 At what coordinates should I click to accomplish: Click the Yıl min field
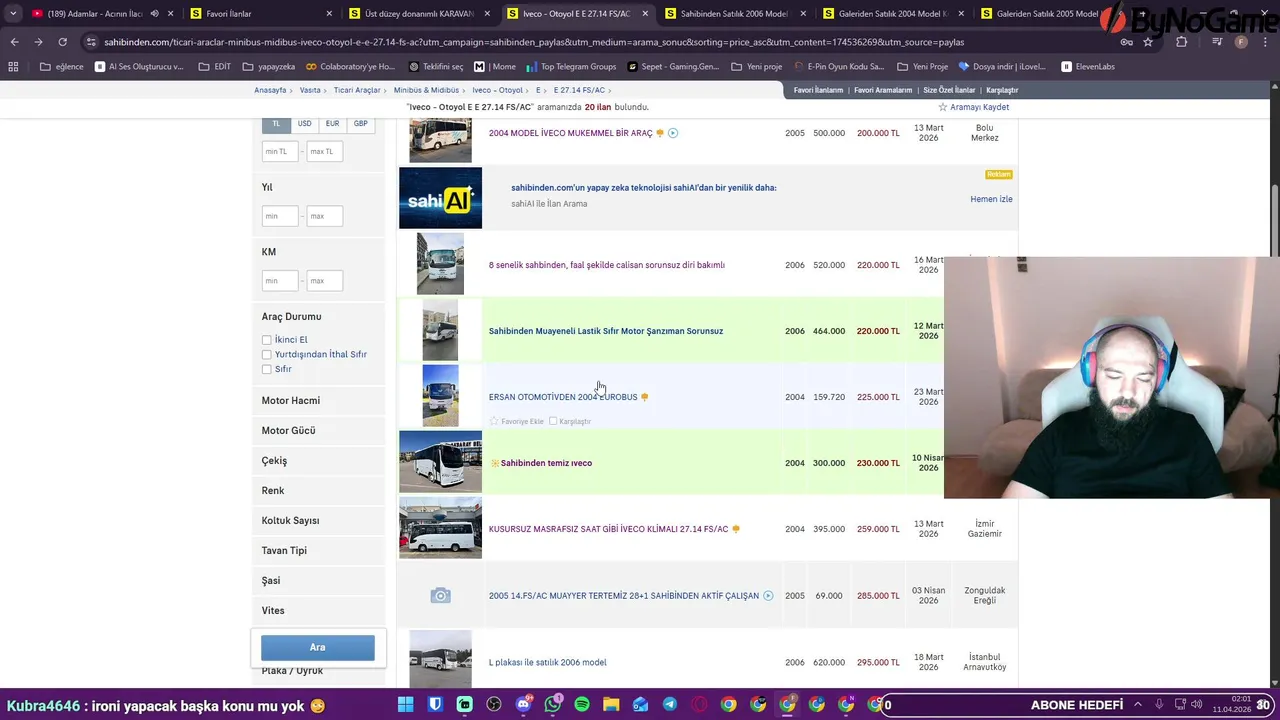280,216
